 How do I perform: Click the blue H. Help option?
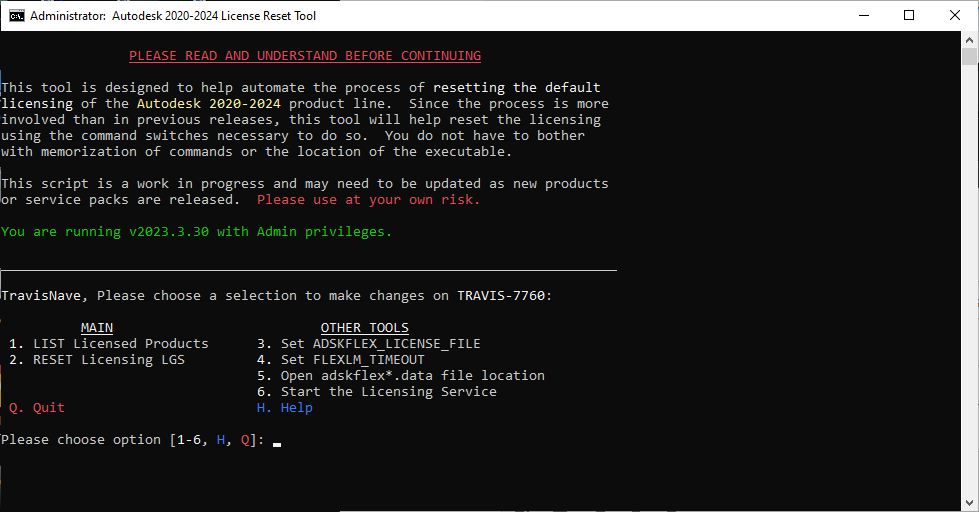click(285, 408)
